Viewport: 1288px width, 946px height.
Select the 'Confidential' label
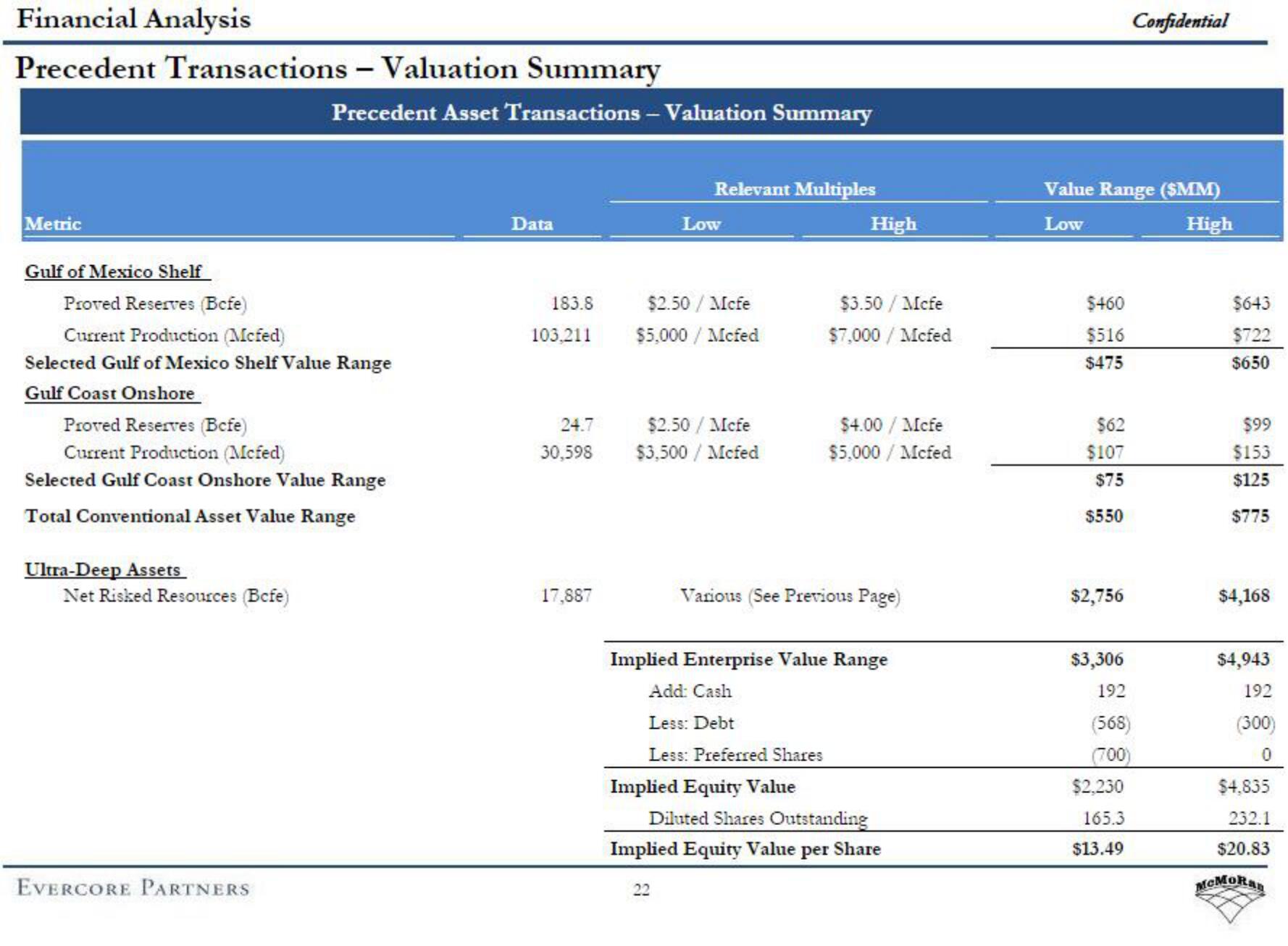(1180, 21)
